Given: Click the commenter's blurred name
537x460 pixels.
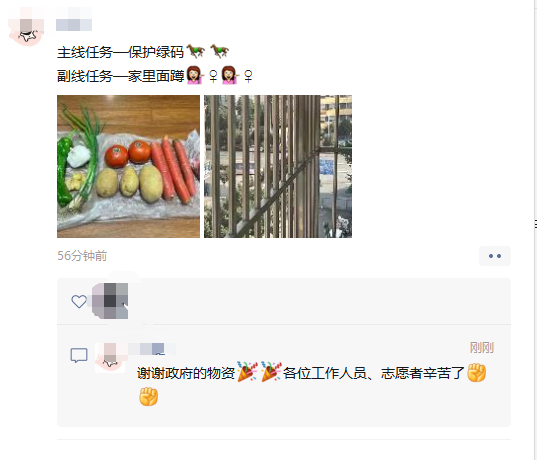Looking at the screenshot, I should pyautogui.click(x=152, y=349).
